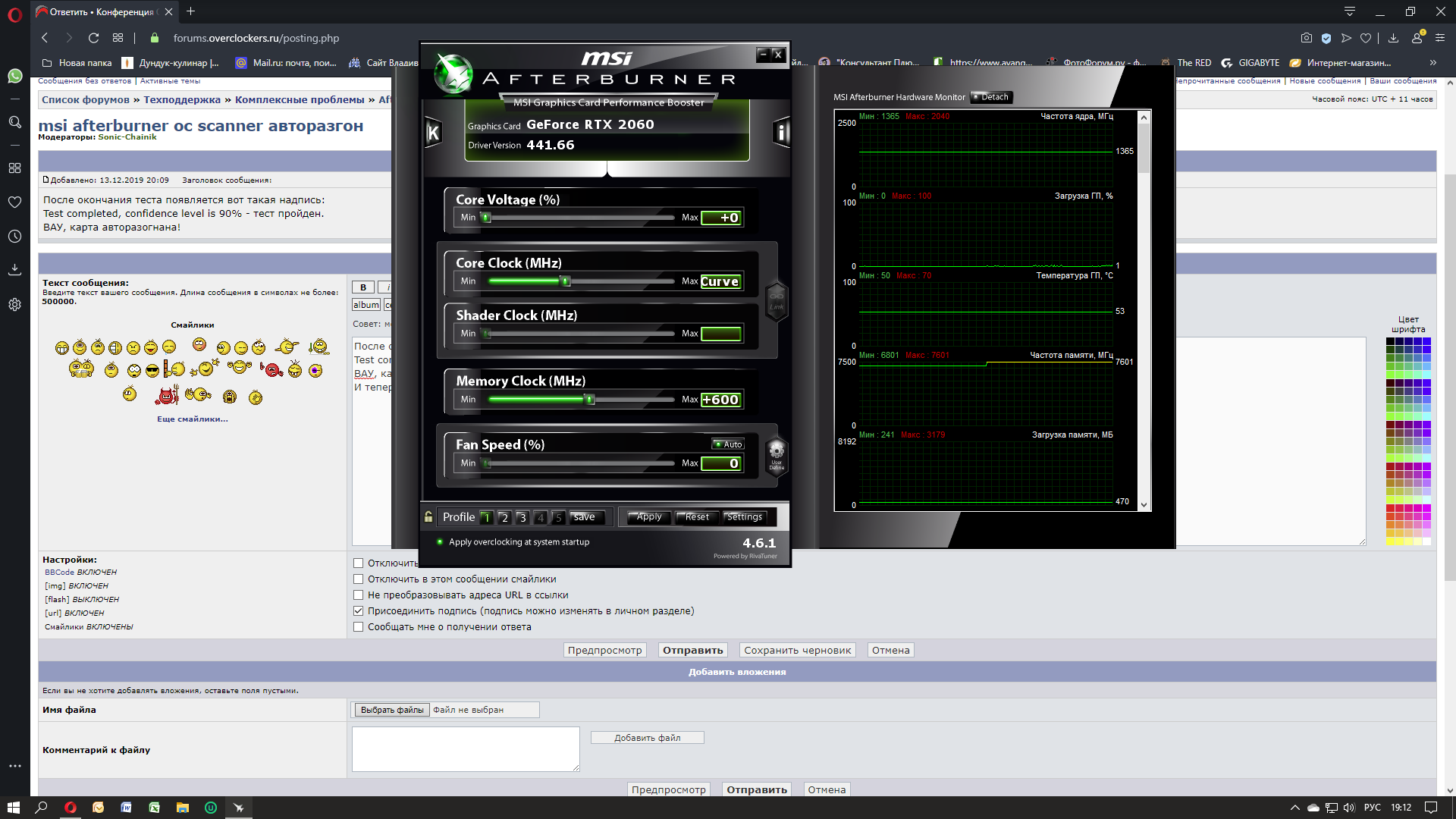Enable Apply overclocking at system startup
Viewport: 1456px width, 819px height.
(440, 542)
